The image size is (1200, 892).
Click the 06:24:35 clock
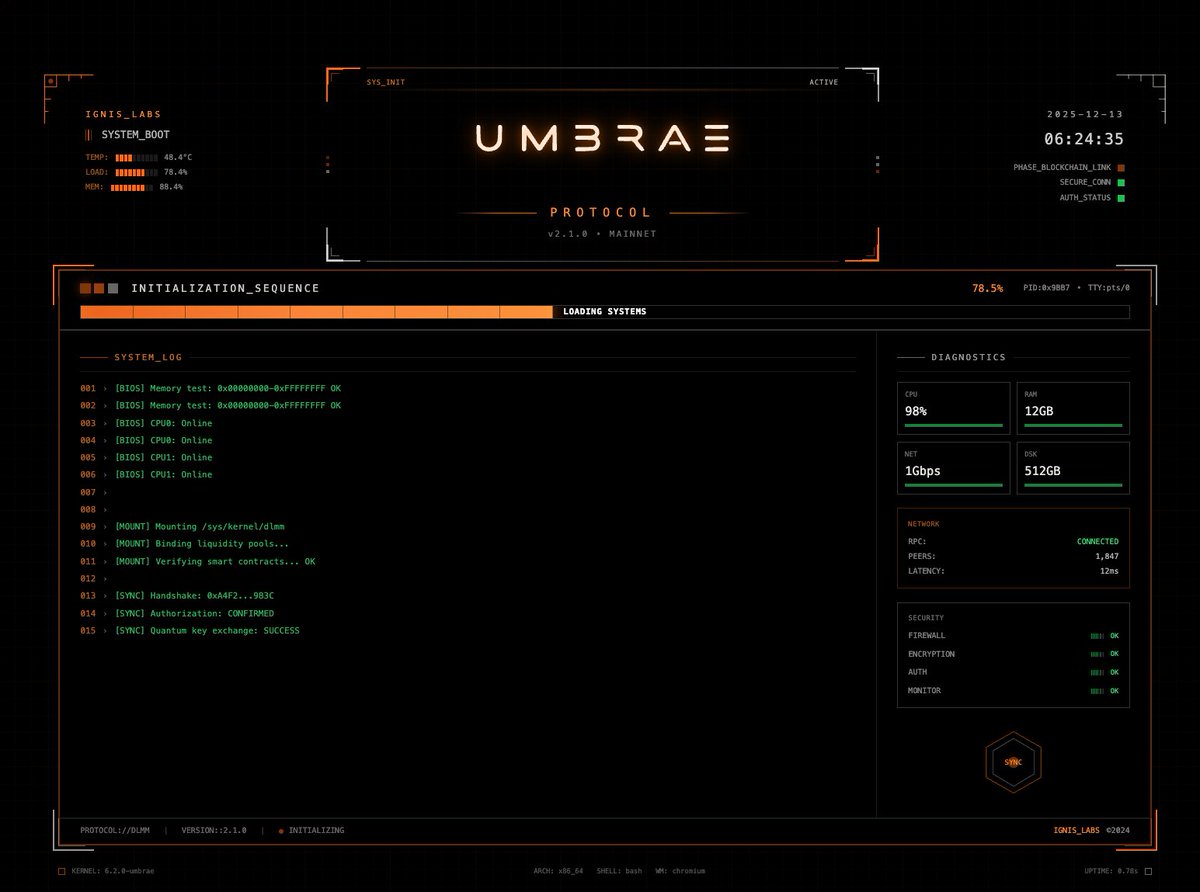(1084, 139)
